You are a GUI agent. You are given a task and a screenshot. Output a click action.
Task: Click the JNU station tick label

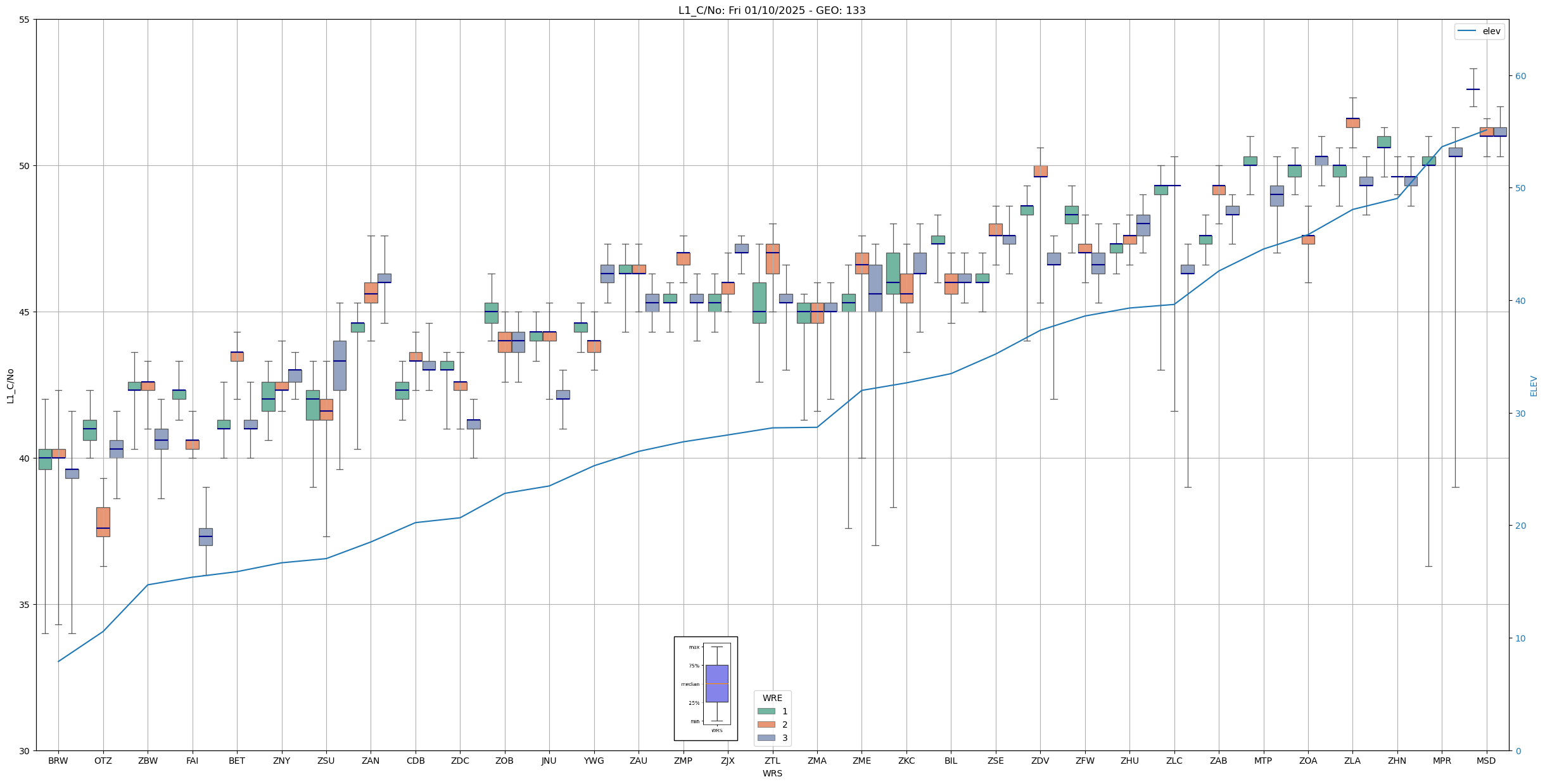point(549,761)
